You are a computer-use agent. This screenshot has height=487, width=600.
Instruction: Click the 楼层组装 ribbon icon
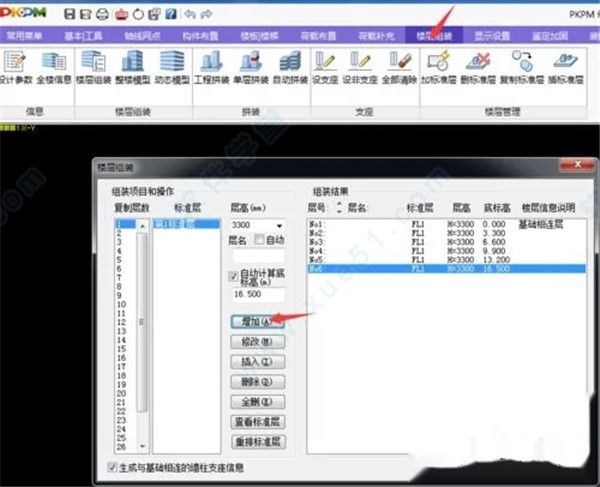(x=93, y=67)
